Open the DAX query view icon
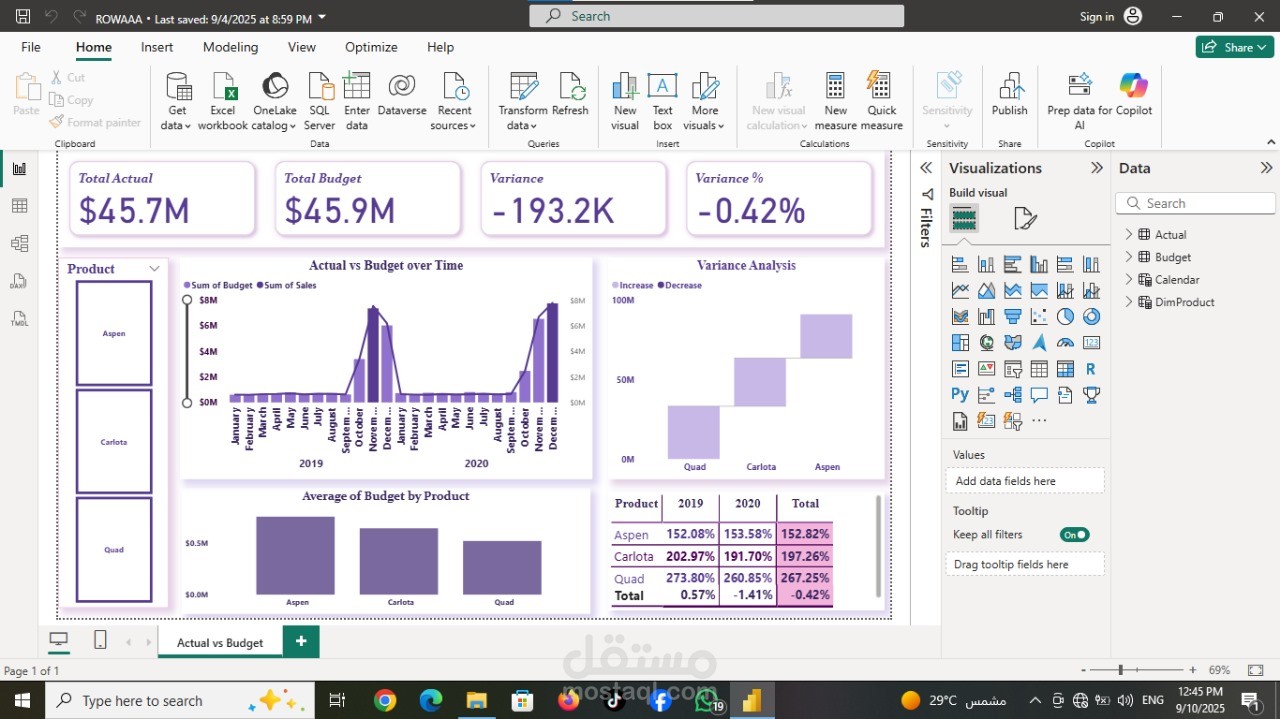1280x719 pixels. 19,281
